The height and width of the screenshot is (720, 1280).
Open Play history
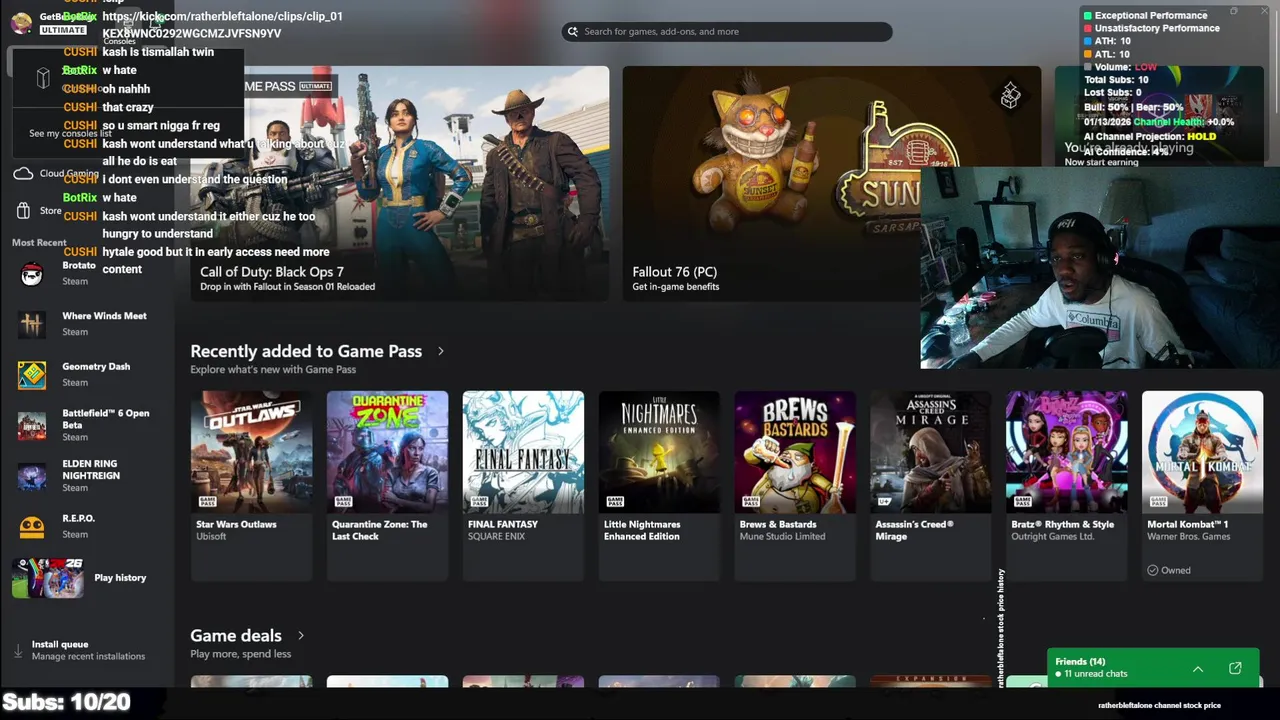pos(88,577)
